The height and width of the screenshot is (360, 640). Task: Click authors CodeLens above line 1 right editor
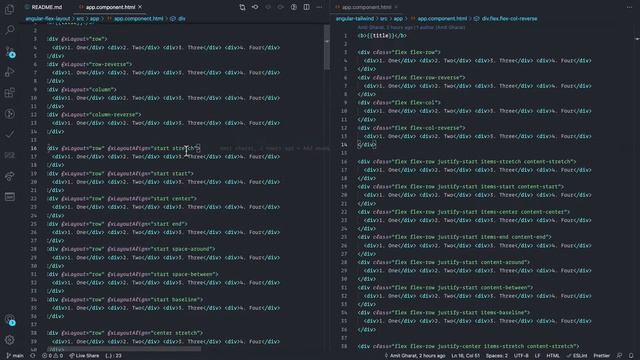click(411, 27)
